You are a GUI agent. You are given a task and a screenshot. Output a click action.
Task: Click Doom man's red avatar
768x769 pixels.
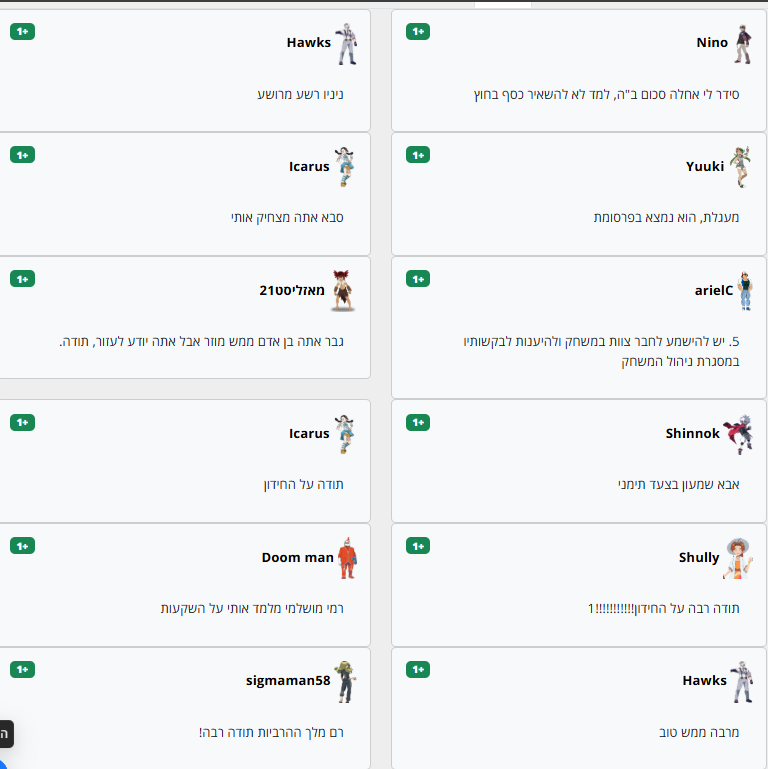click(346, 558)
